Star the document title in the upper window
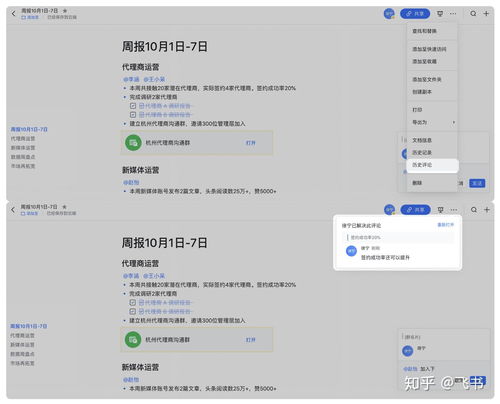 65,11
